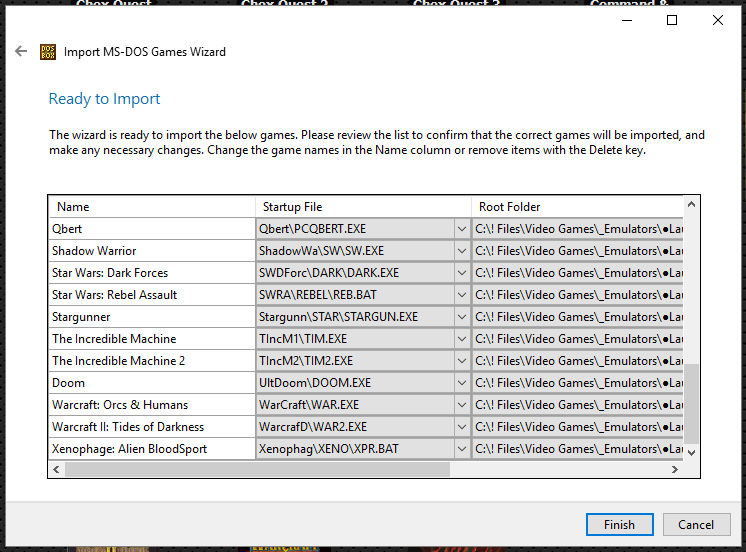Click the Stargunn\STAR\STARGUN.EXE startup field
The image size is (746, 552).
pyautogui.click(x=355, y=316)
